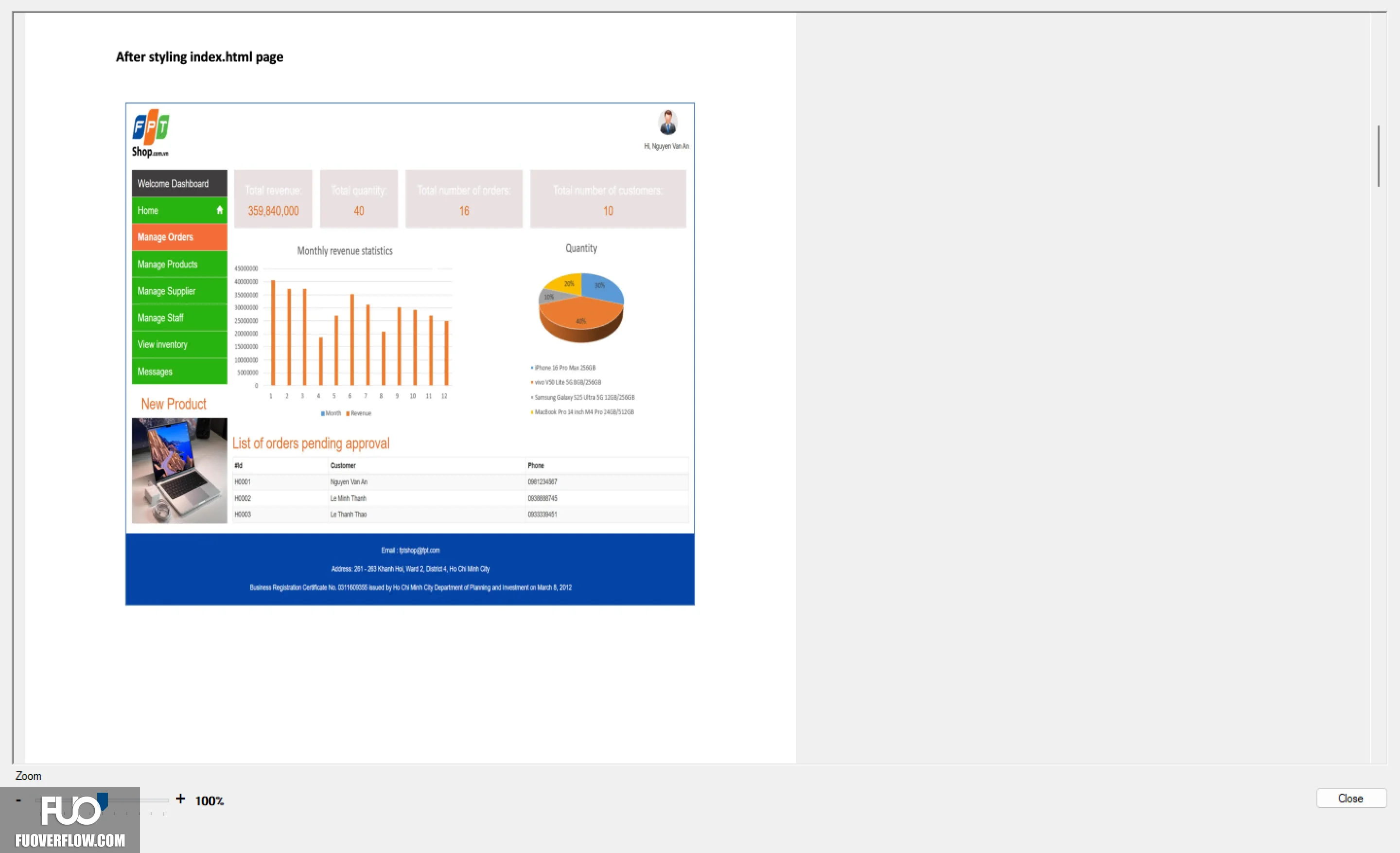
Task: Click the Monthly revenue statistics title
Action: [x=344, y=250]
